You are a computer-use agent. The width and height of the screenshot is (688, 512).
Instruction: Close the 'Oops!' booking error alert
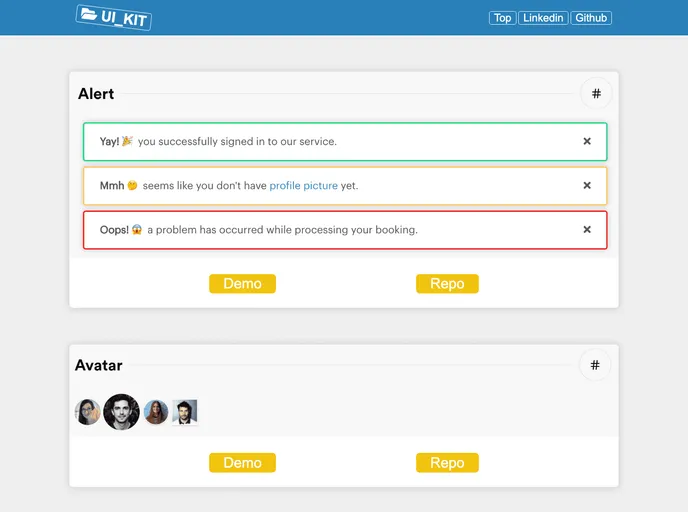pos(587,229)
